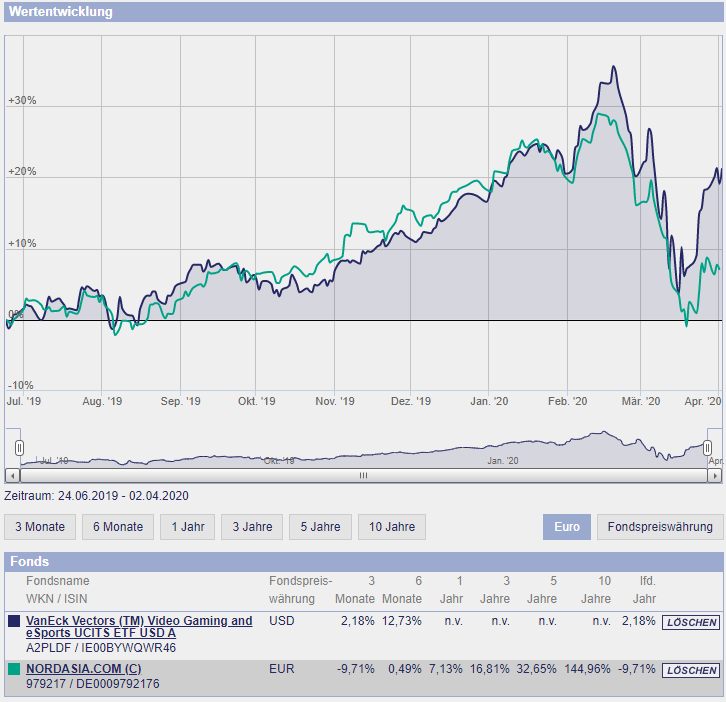The height and width of the screenshot is (702, 726).
Task: Choose the 1 Jahr time range
Action: 188,527
